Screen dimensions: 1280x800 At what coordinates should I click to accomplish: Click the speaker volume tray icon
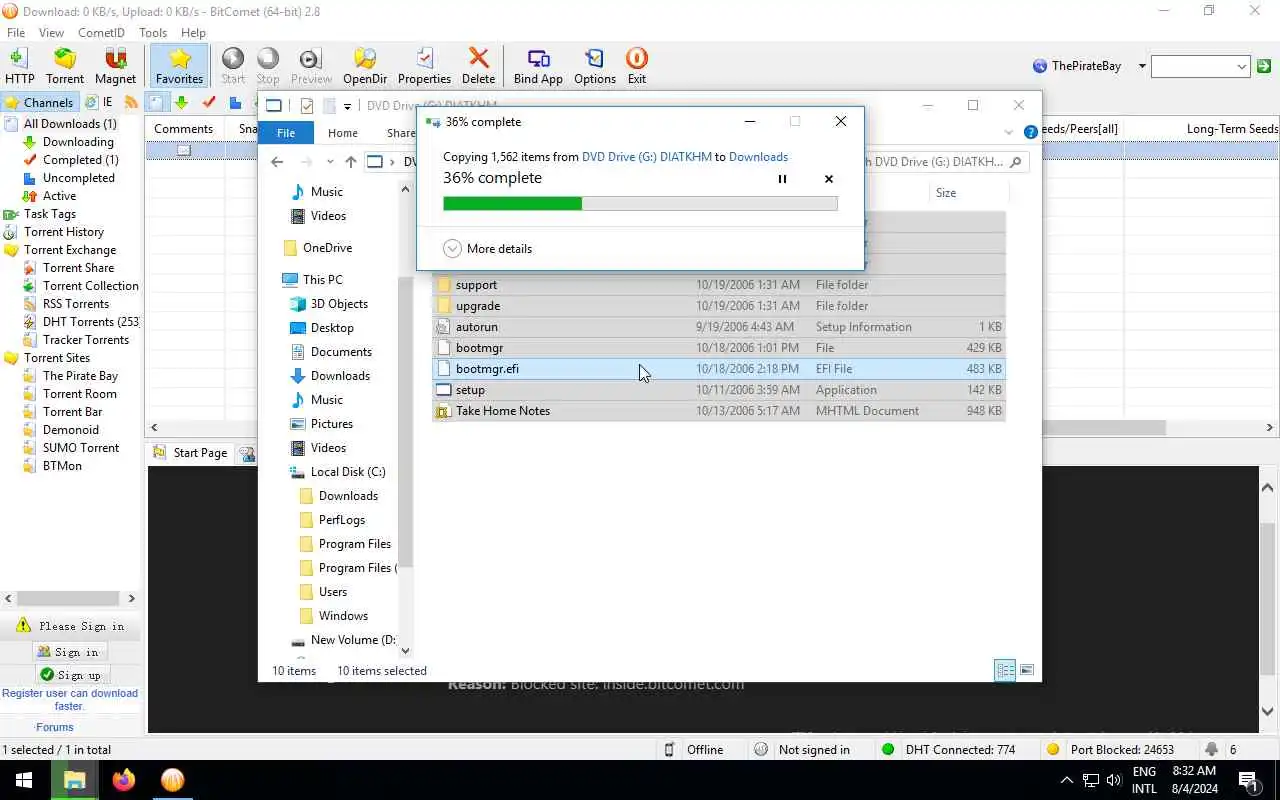[x=1114, y=780]
